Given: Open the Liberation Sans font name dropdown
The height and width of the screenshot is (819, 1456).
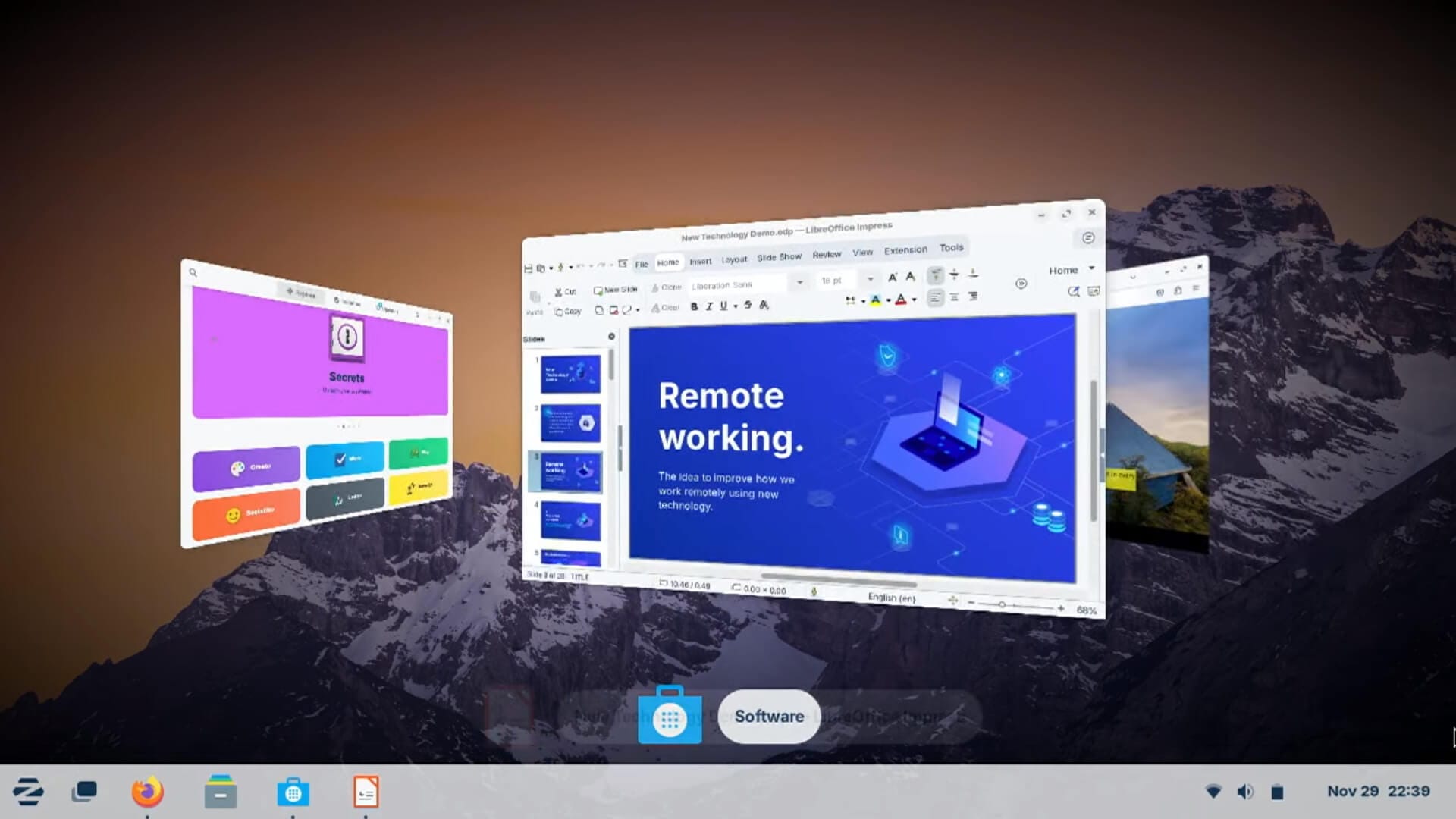Looking at the screenshot, I should coord(800,282).
